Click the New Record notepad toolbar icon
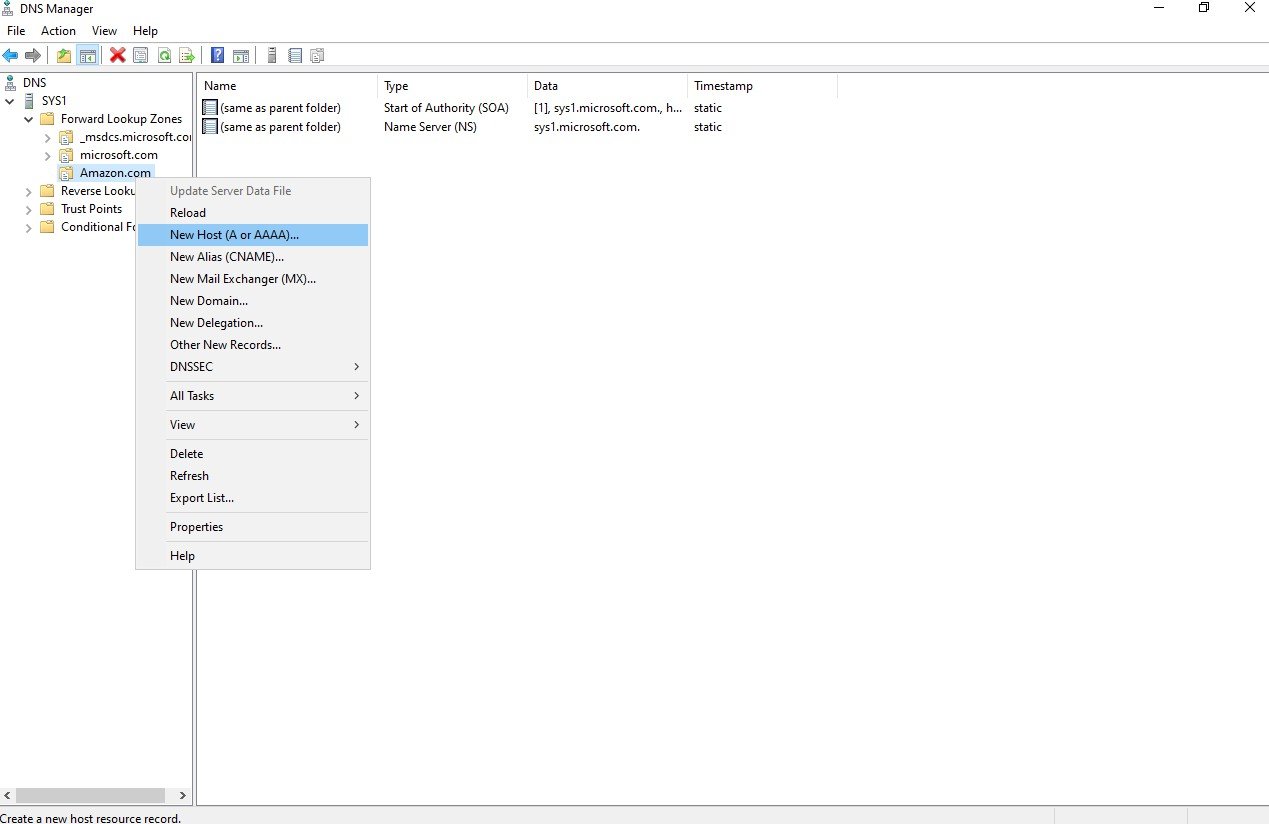1269x824 pixels. point(295,56)
